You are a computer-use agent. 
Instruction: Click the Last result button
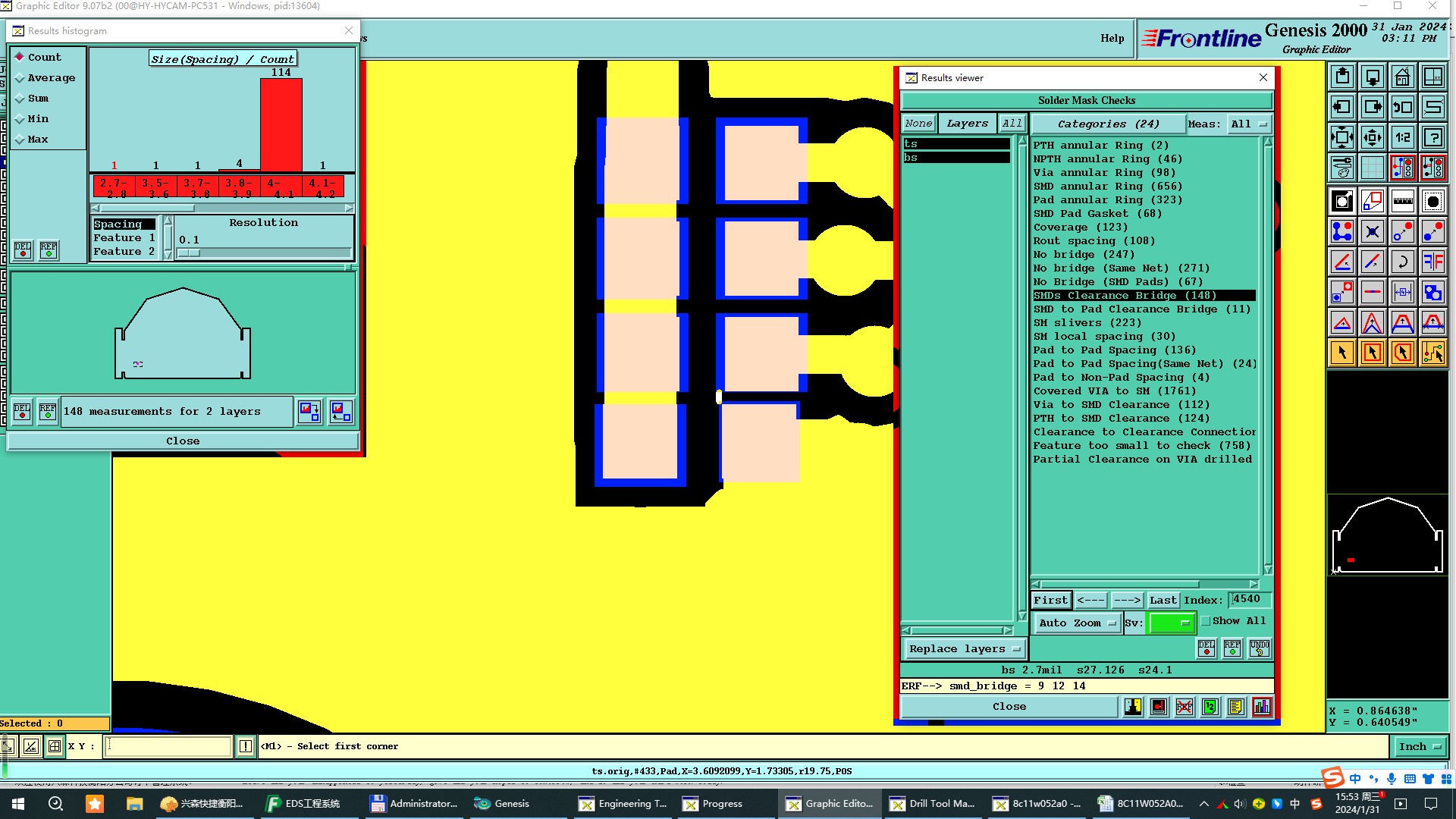click(1163, 600)
